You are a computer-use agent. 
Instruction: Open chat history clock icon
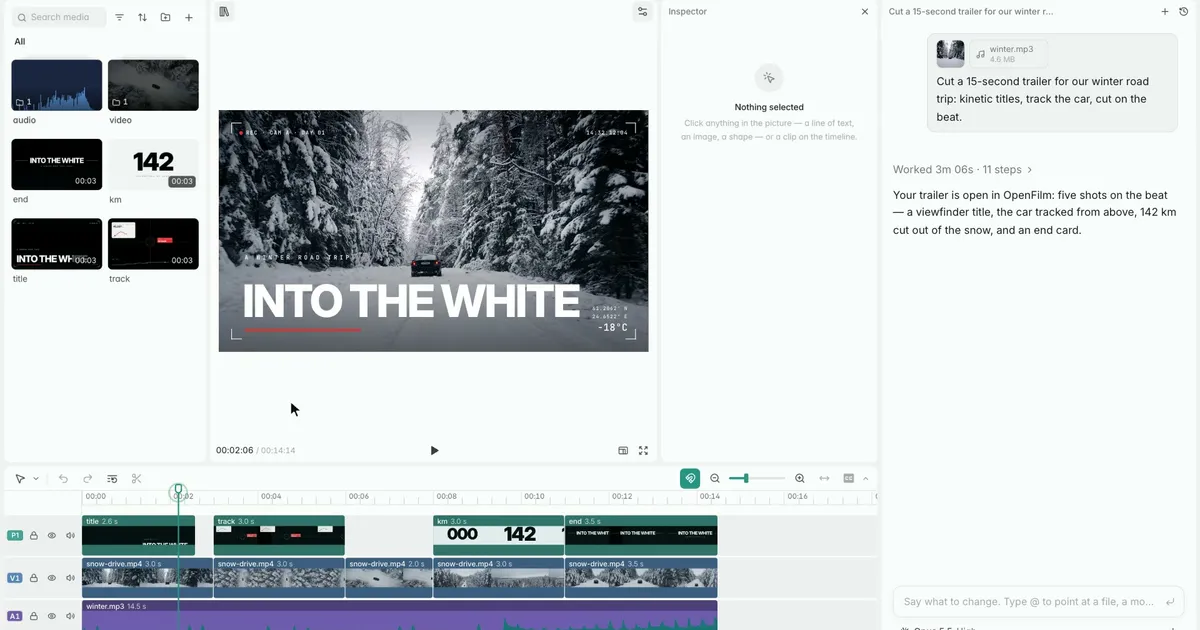pos(1184,12)
